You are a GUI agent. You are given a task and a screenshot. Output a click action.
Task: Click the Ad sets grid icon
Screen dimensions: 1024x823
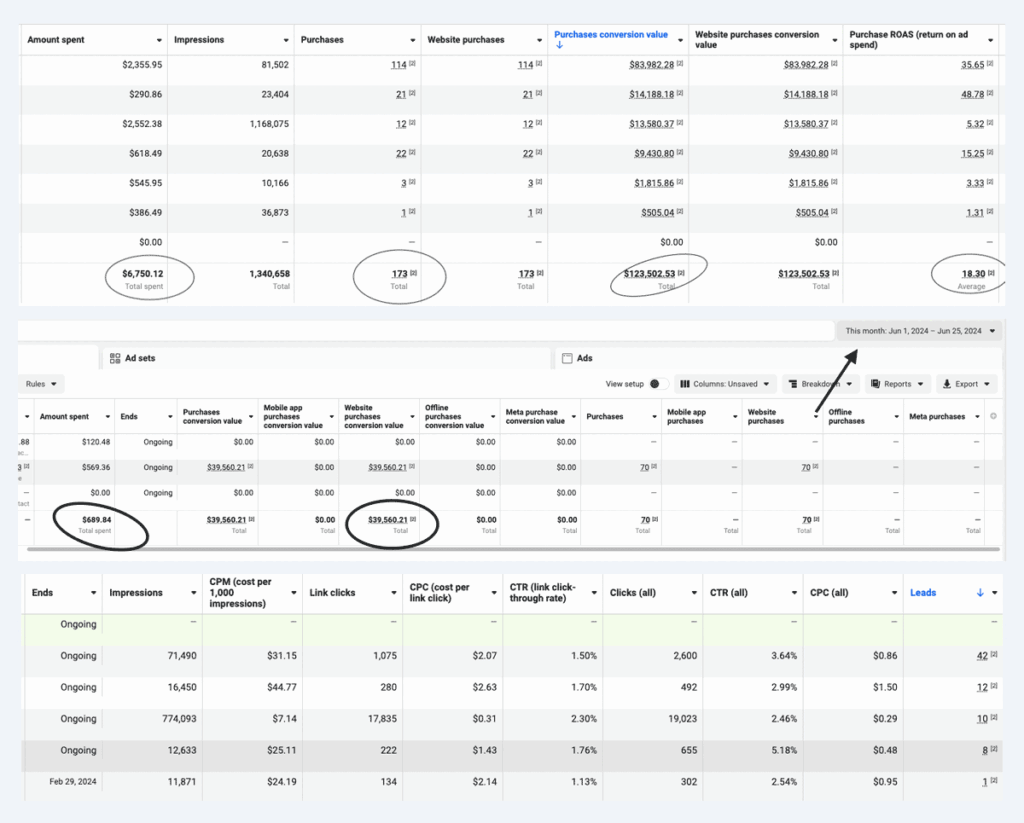(x=115, y=358)
